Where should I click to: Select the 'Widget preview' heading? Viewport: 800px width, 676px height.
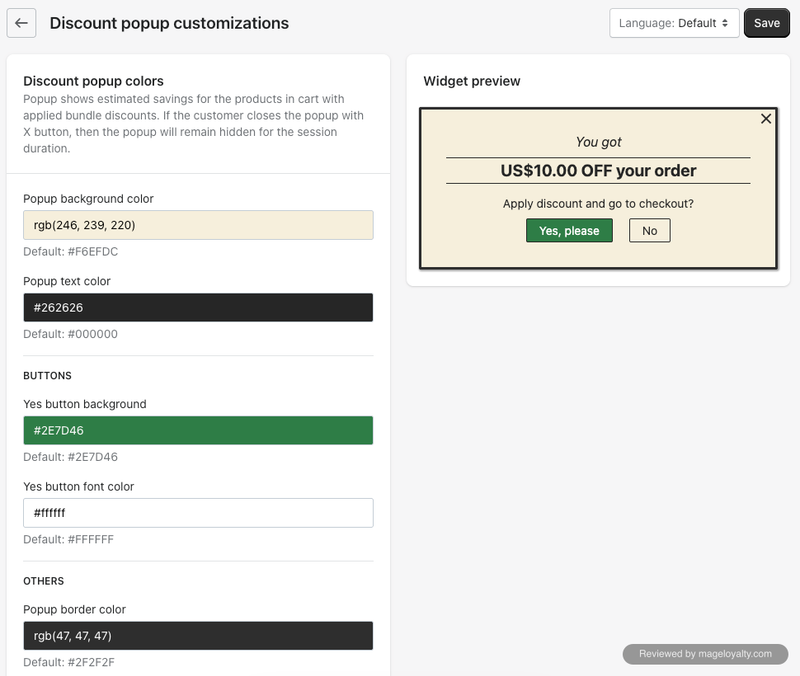point(472,81)
